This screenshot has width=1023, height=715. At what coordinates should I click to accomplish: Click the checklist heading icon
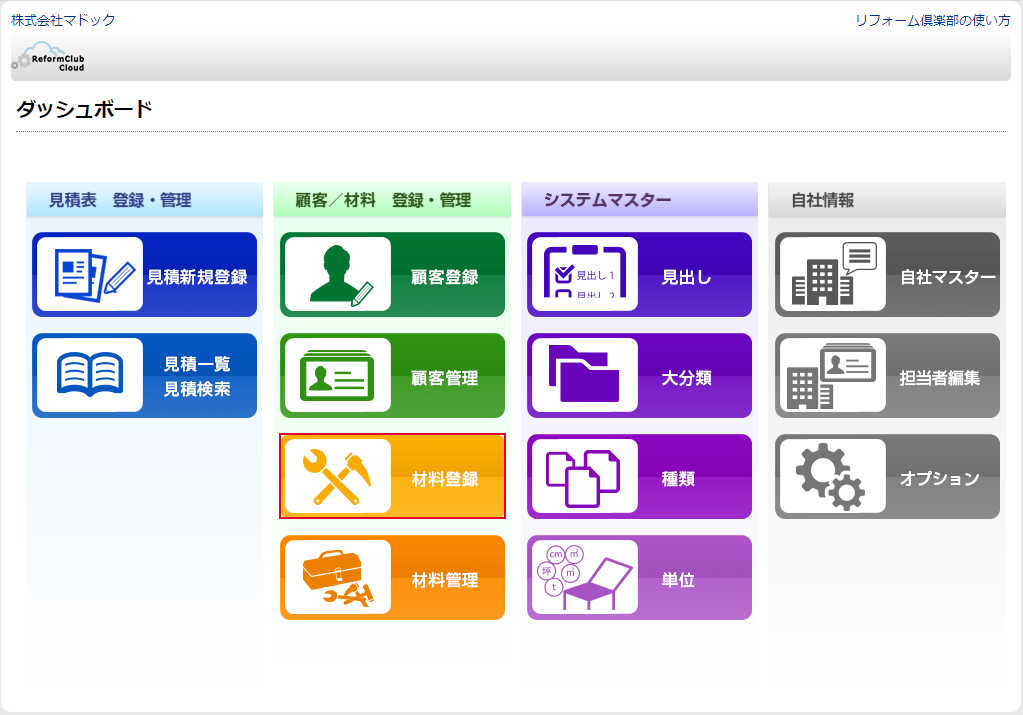click(x=584, y=275)
